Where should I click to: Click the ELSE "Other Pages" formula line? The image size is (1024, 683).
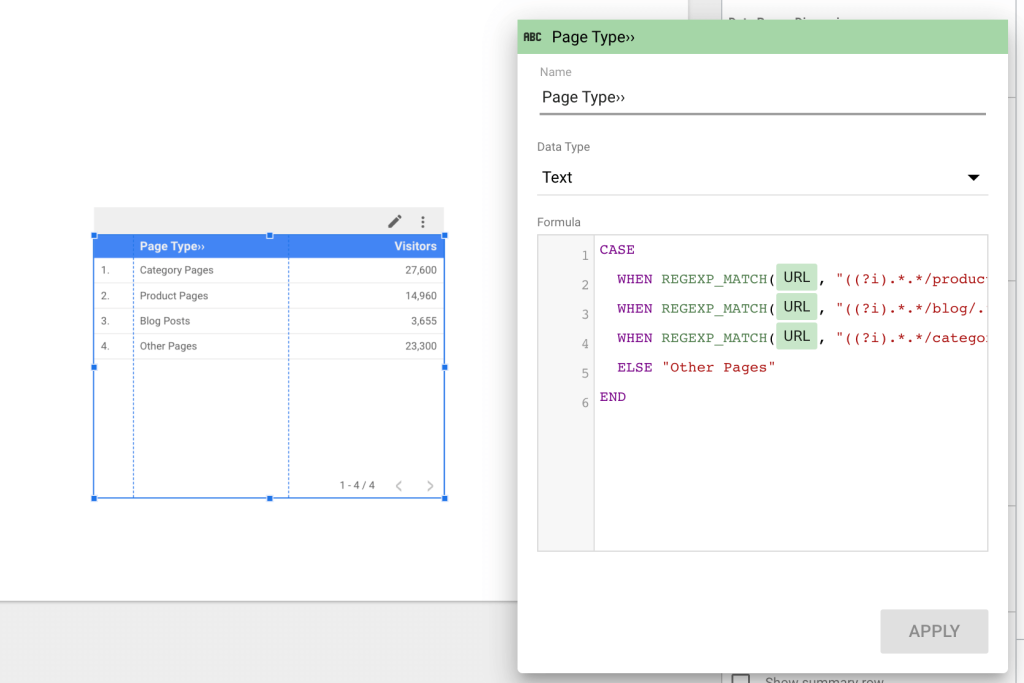pos(696,368)
